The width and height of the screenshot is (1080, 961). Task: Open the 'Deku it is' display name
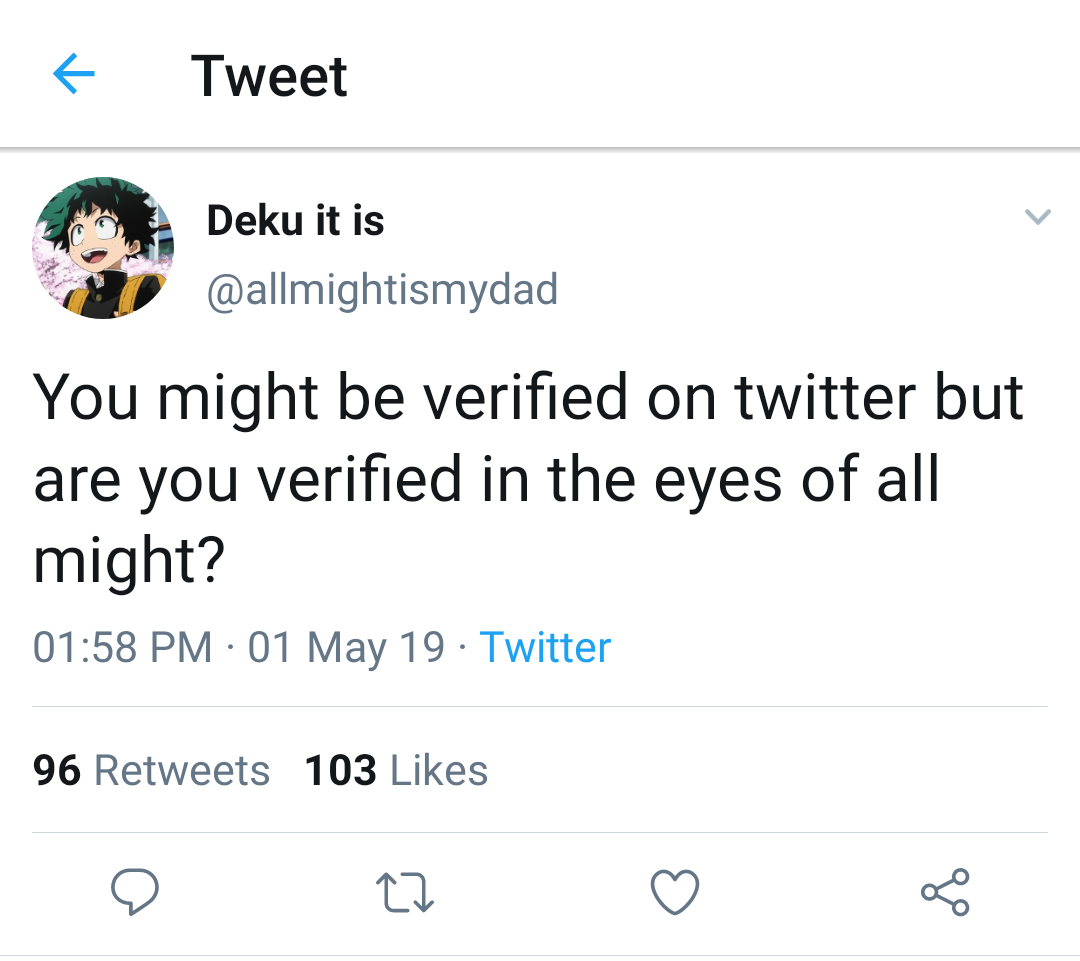point(295,220)
